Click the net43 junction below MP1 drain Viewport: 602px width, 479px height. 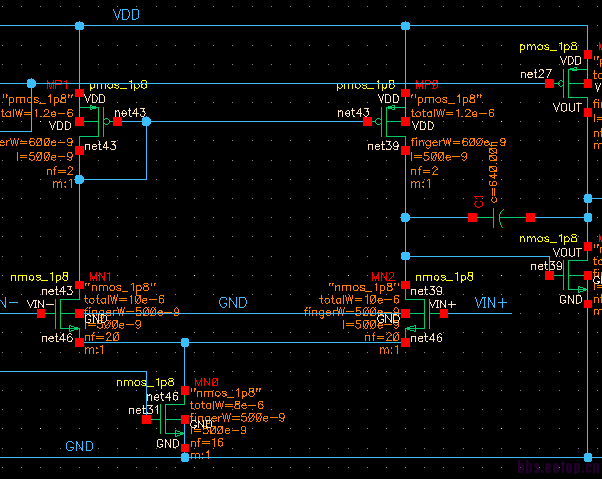[79, 179]
